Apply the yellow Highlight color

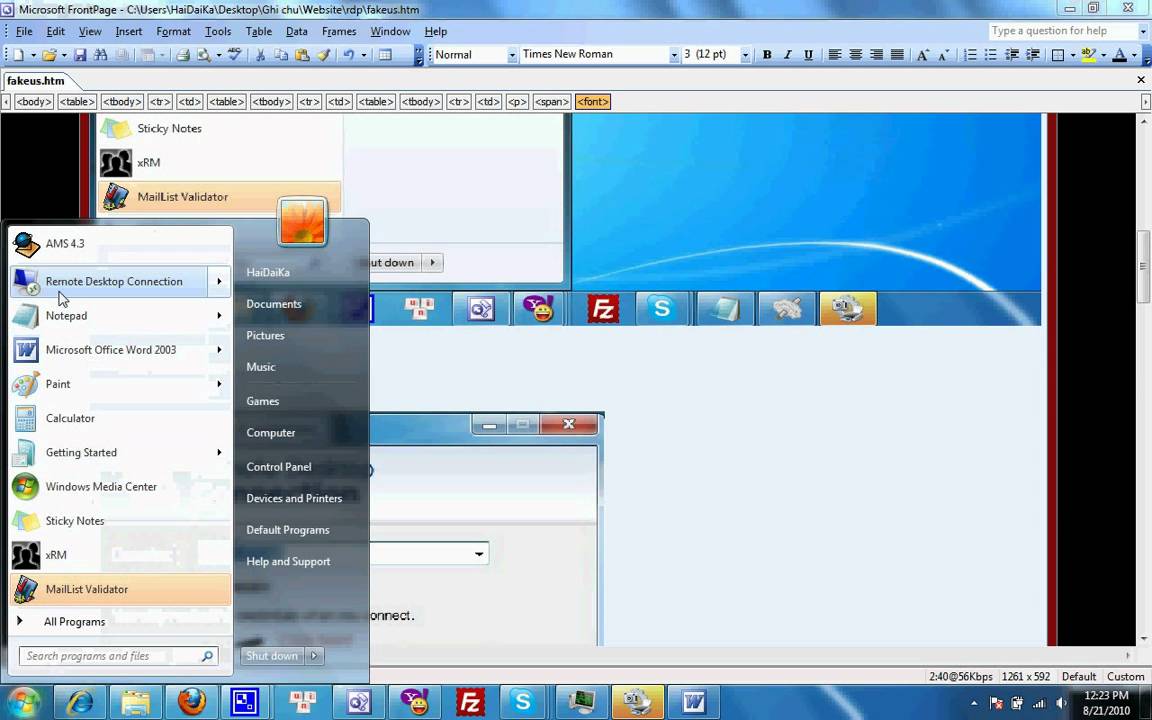[1089, 55]
